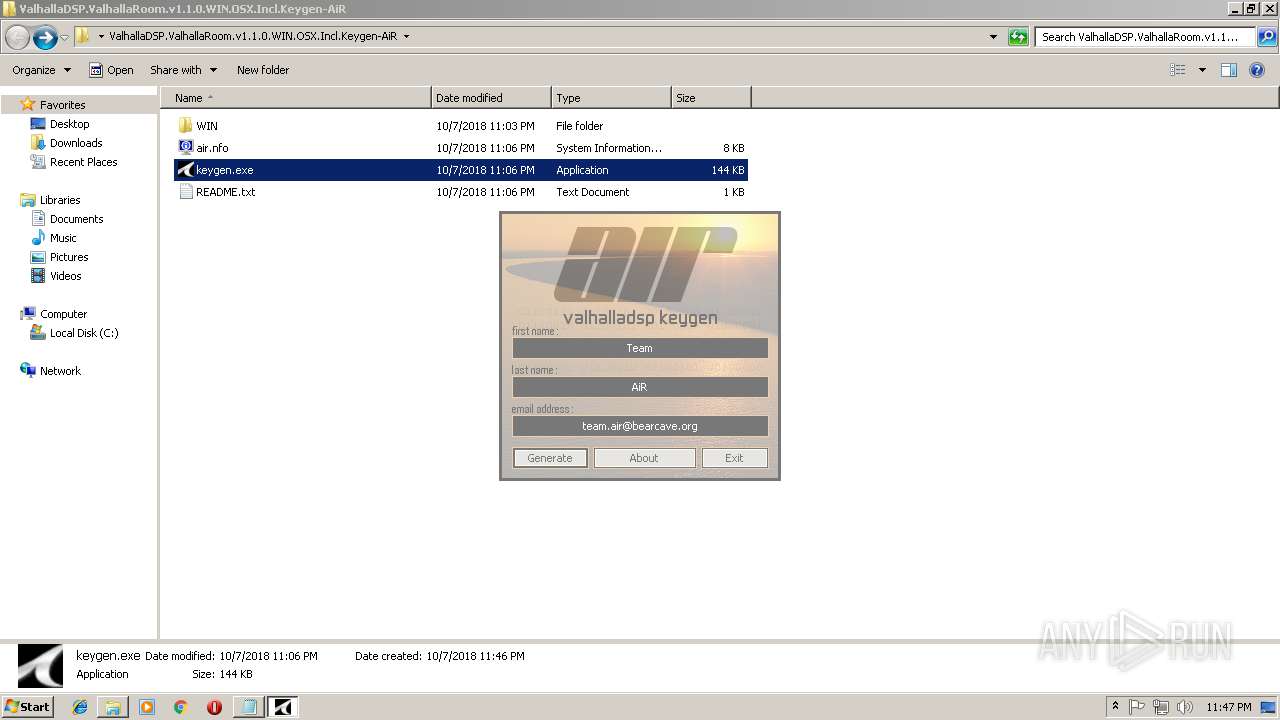
Task: Open the media player taskbar icon
Action: 147,707
